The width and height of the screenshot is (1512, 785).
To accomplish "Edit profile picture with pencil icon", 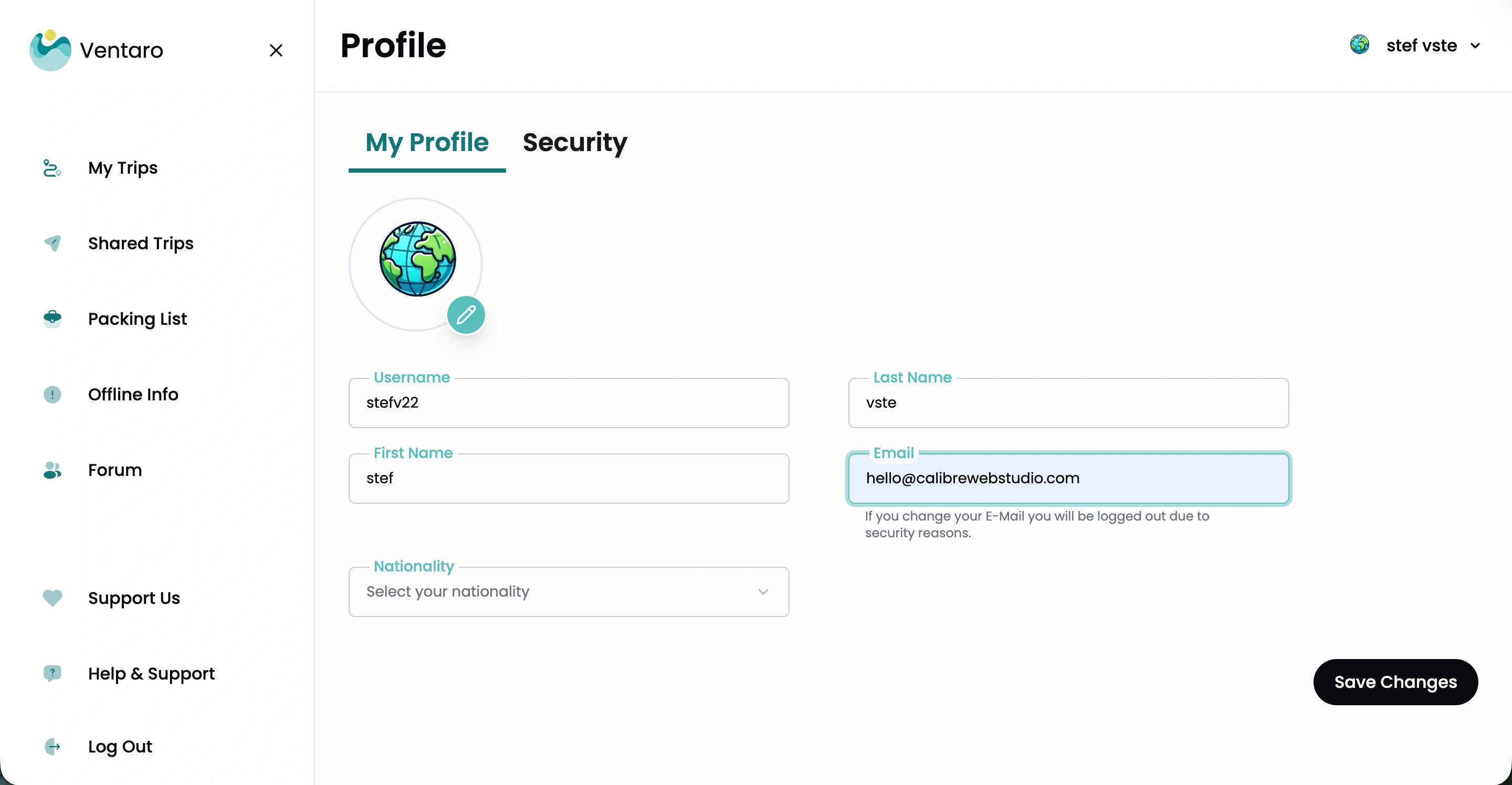I will click(466, 315).
